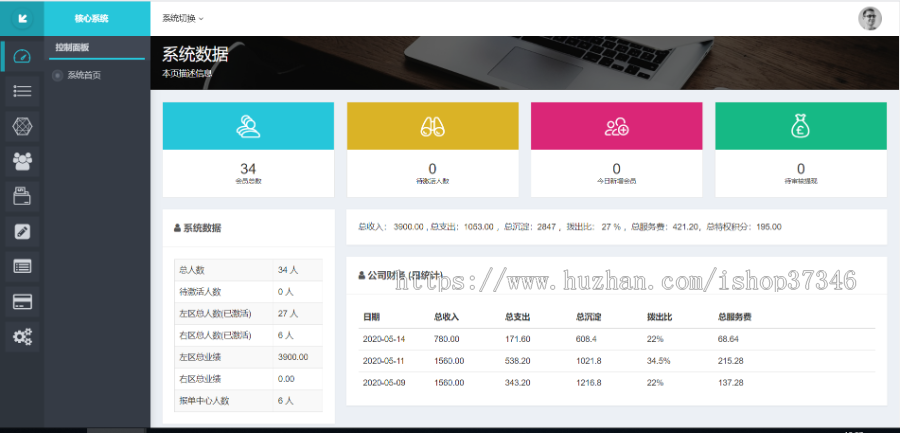This screenshot has height=433, width=900.
Task: Click the 2020-05-11 date cell
Action: [384, 361]
